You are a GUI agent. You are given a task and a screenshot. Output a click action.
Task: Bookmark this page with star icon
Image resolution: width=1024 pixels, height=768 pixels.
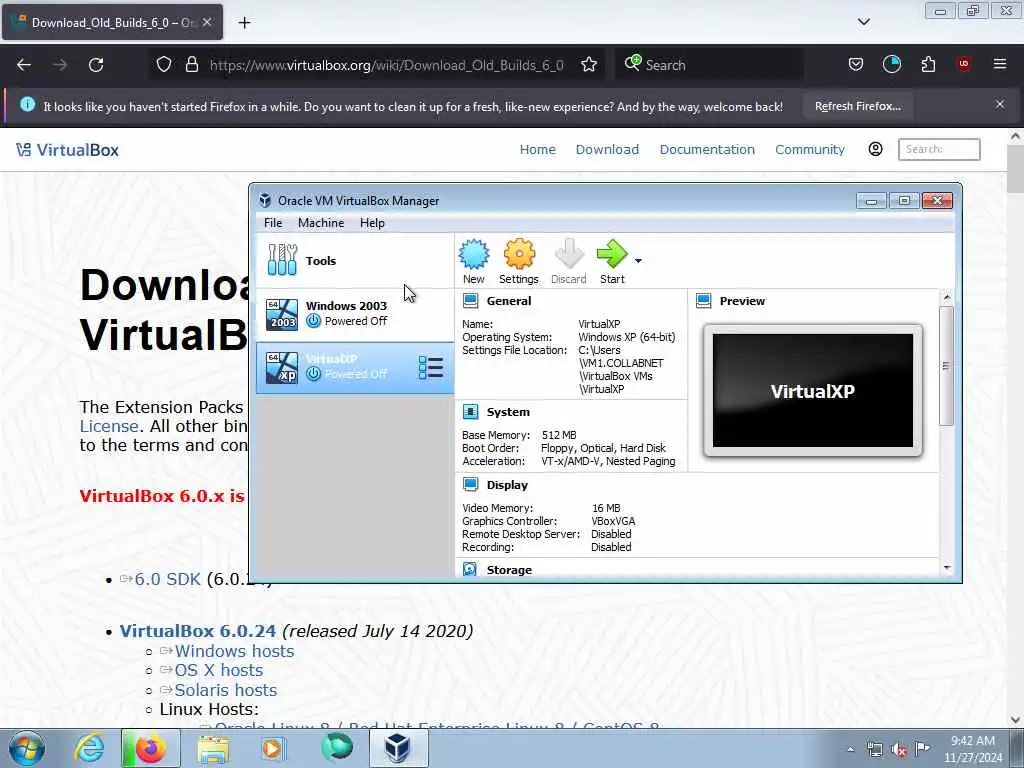(589, 65)
